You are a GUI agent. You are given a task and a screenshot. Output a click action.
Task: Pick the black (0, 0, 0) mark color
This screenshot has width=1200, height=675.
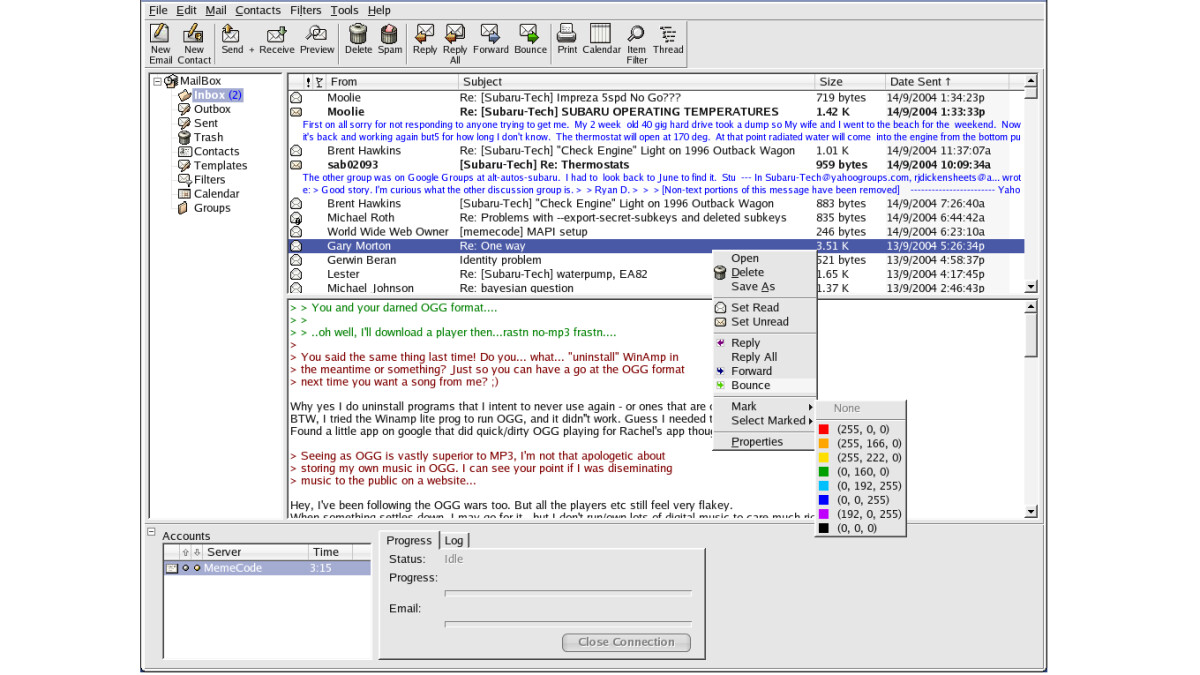(x=861, y=528)
